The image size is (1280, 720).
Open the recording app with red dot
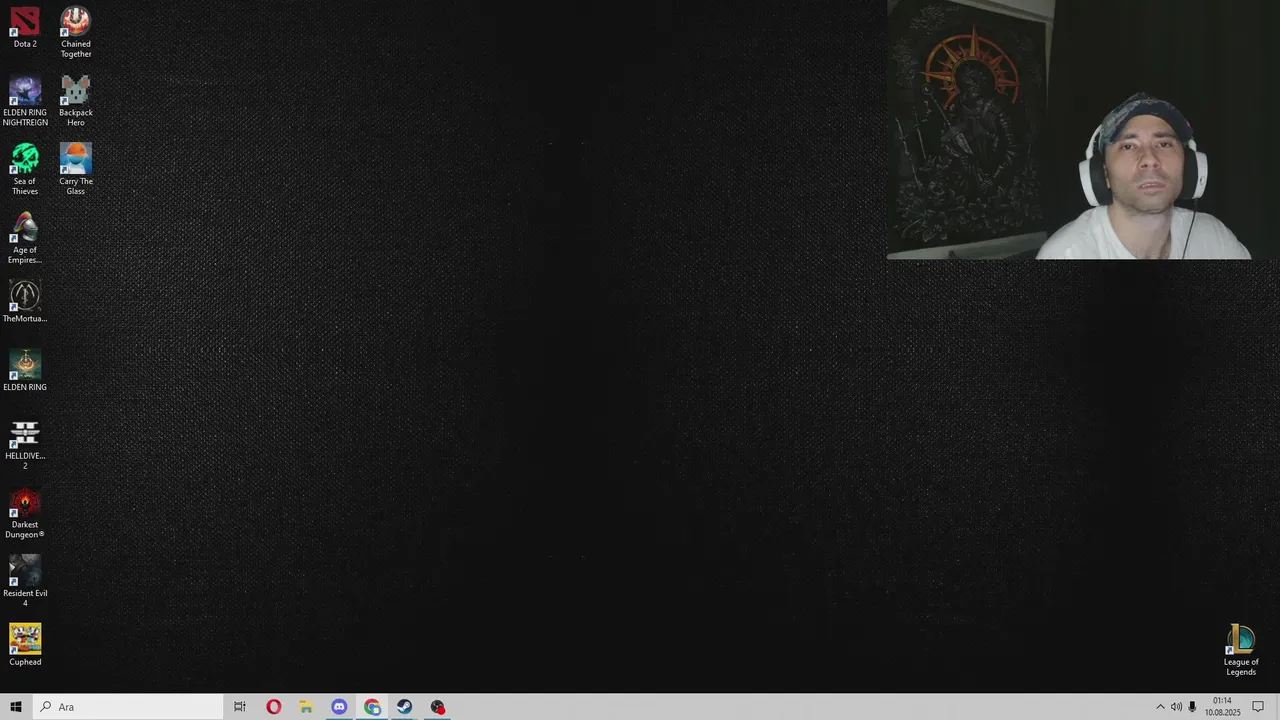[438, 707]
